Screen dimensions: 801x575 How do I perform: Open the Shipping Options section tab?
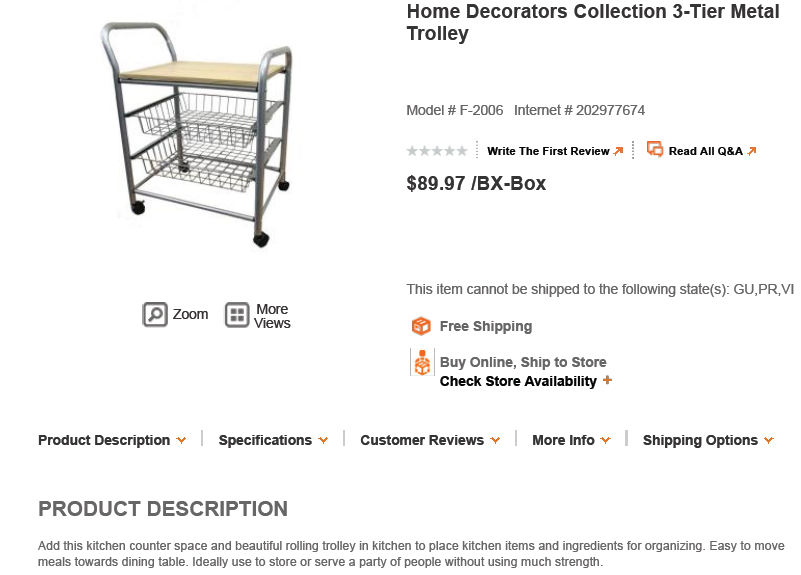pyautogui.click(x=708, y=440)
